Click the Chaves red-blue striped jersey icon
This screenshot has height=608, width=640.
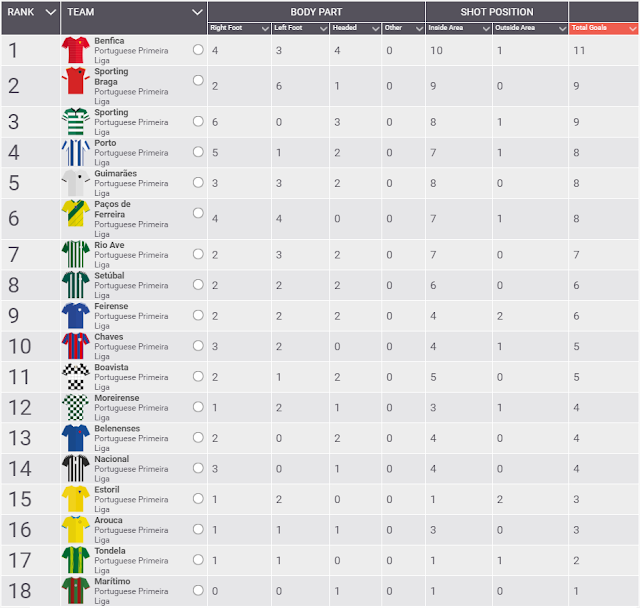click(x=76, y=346)
